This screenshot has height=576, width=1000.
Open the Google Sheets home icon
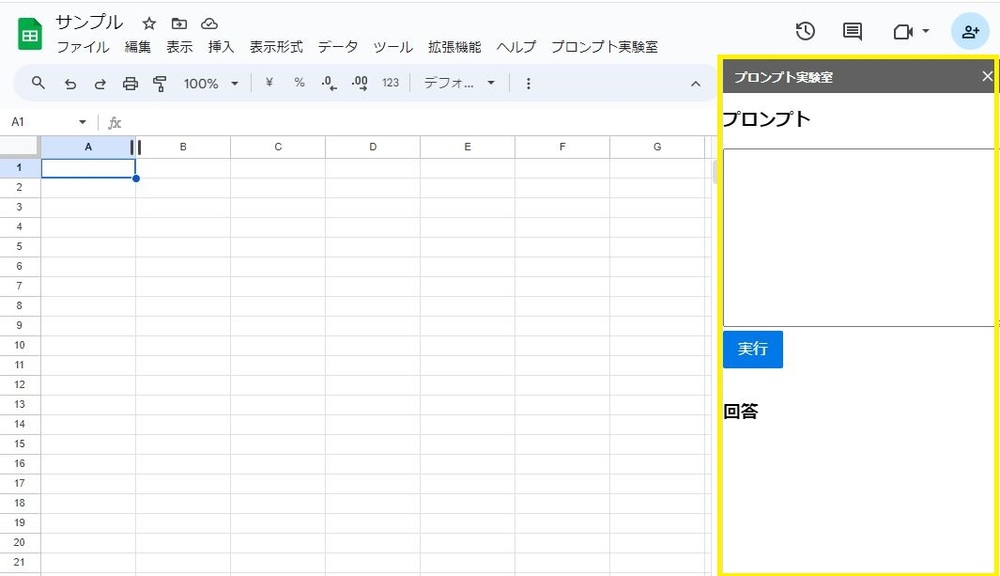(29, 34)
